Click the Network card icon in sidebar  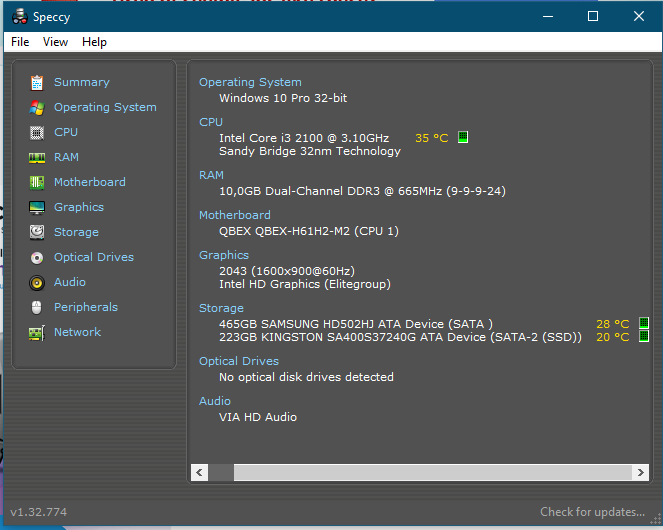pos(37,333)
